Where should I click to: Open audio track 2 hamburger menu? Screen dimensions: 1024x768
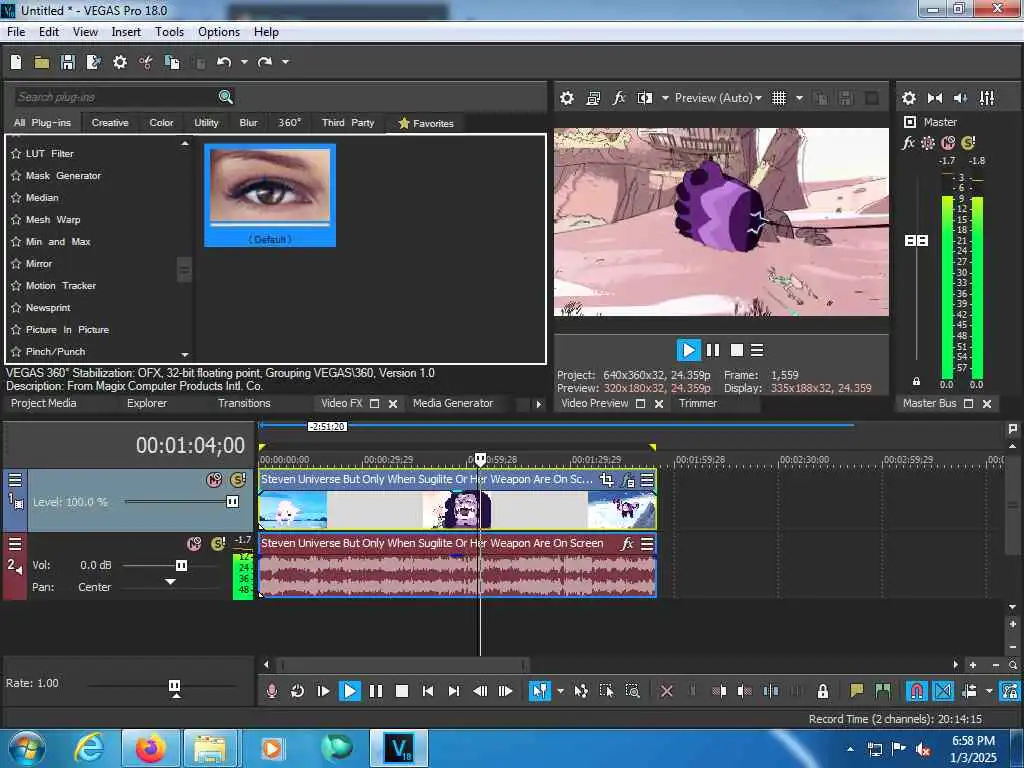tap(15, 544)
